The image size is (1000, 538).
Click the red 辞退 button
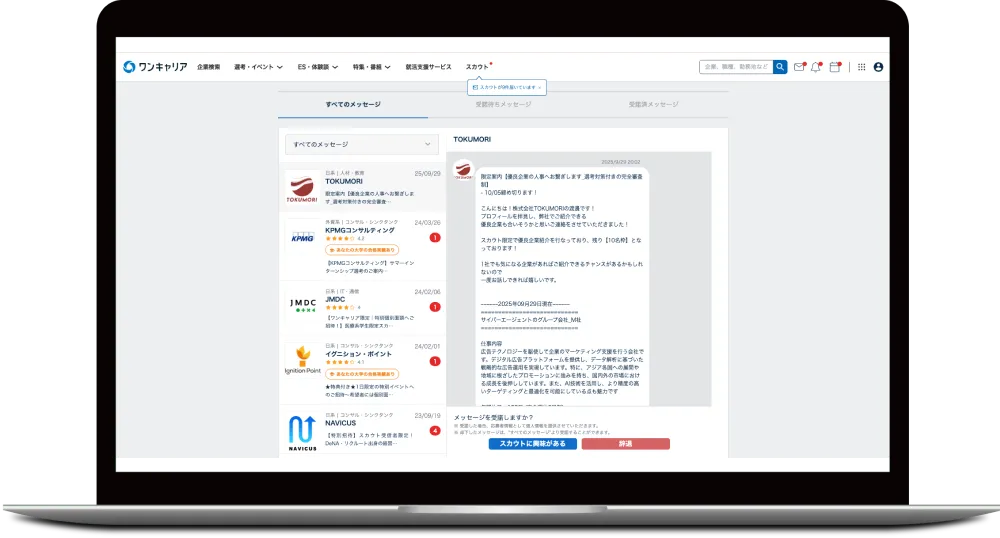point(625,443)
